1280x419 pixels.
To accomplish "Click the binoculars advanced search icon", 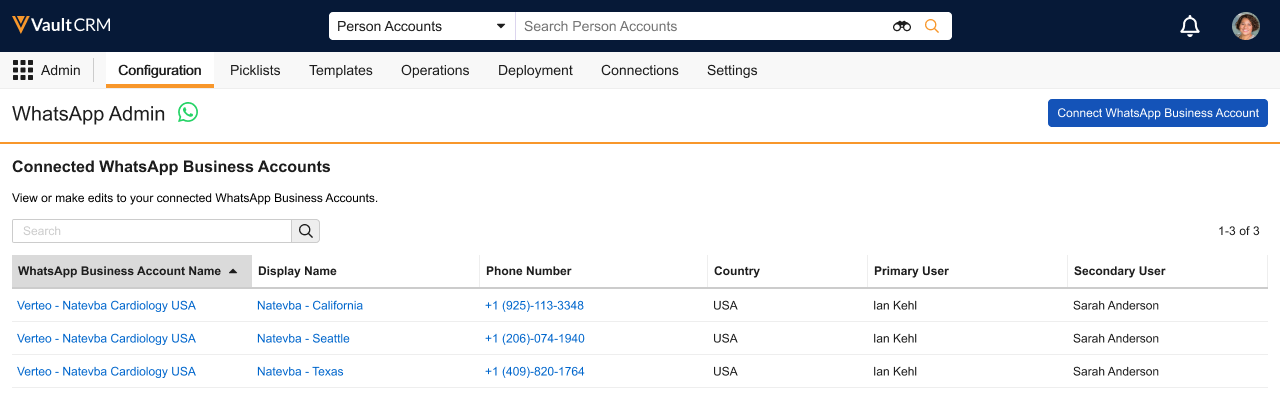I will [902, 26].
